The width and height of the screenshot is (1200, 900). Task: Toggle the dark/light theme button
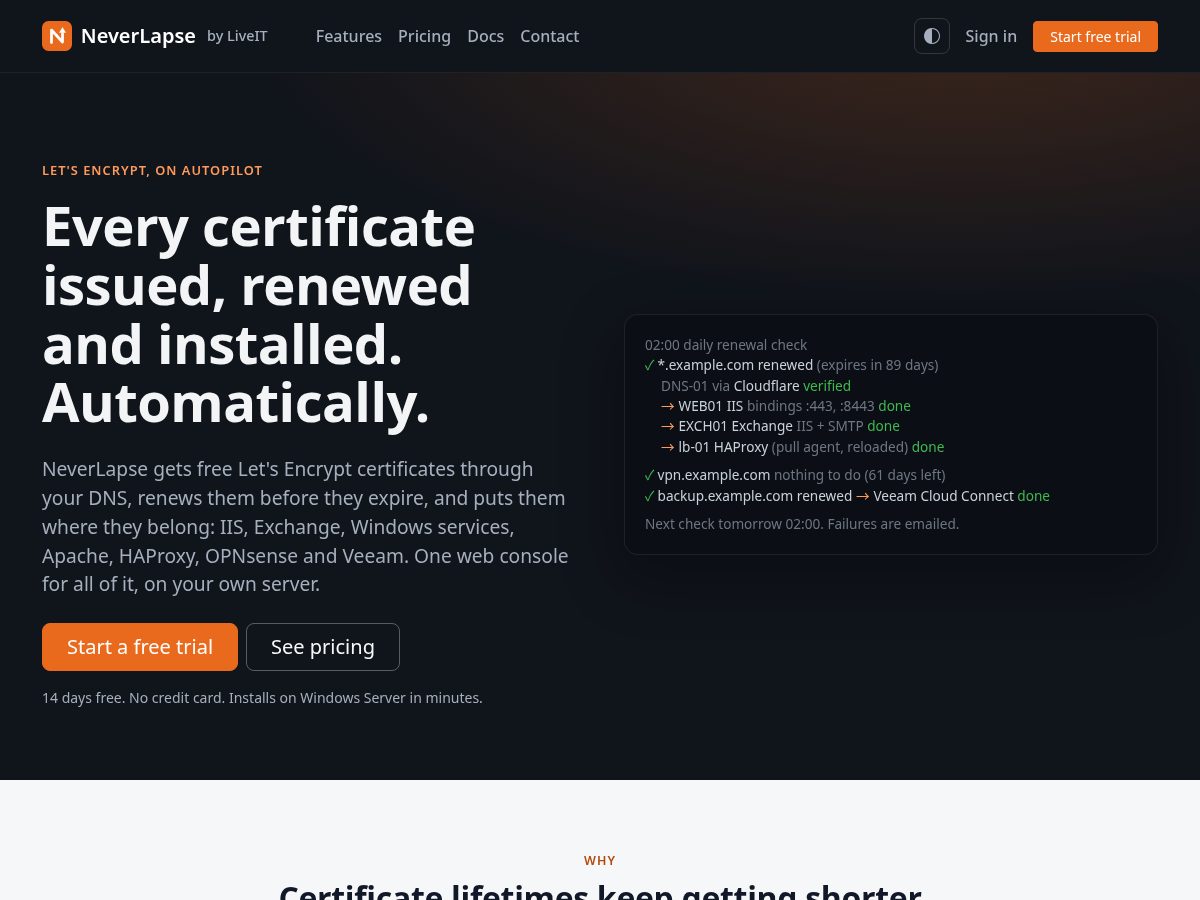click(932, 36)
